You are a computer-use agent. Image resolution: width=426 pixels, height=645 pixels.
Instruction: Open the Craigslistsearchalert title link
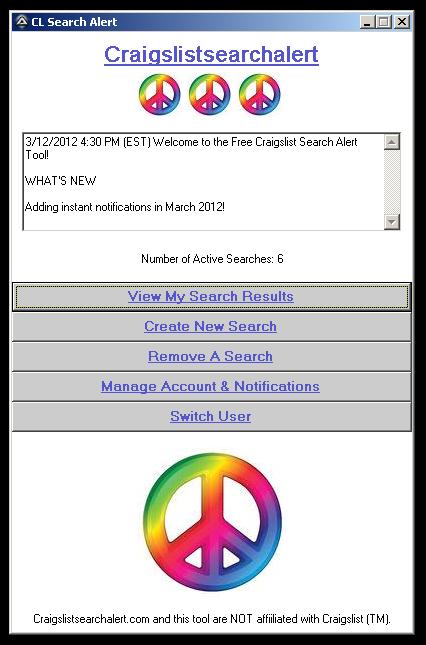211,55
